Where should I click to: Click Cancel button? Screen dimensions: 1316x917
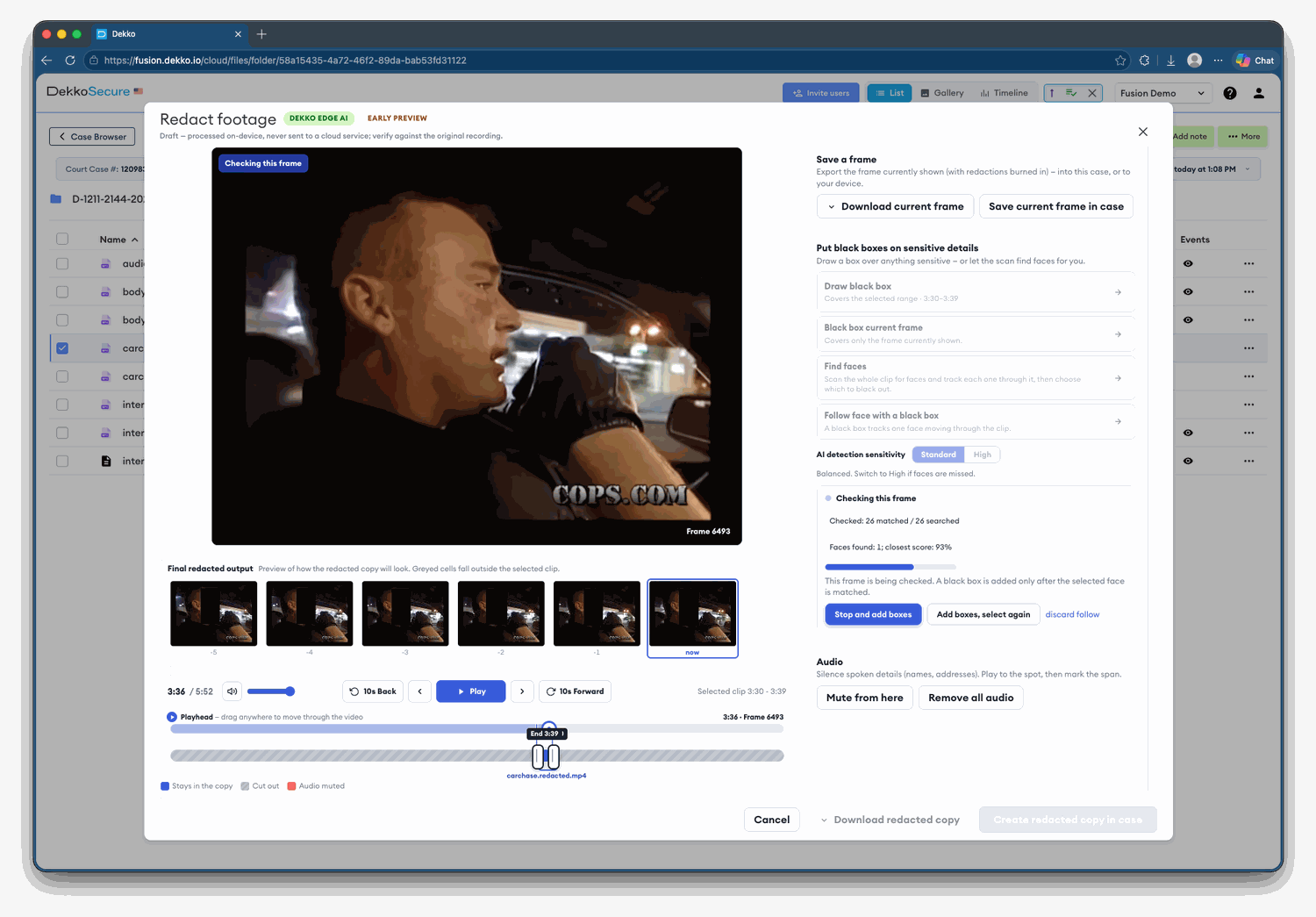(x=772, y=820)
